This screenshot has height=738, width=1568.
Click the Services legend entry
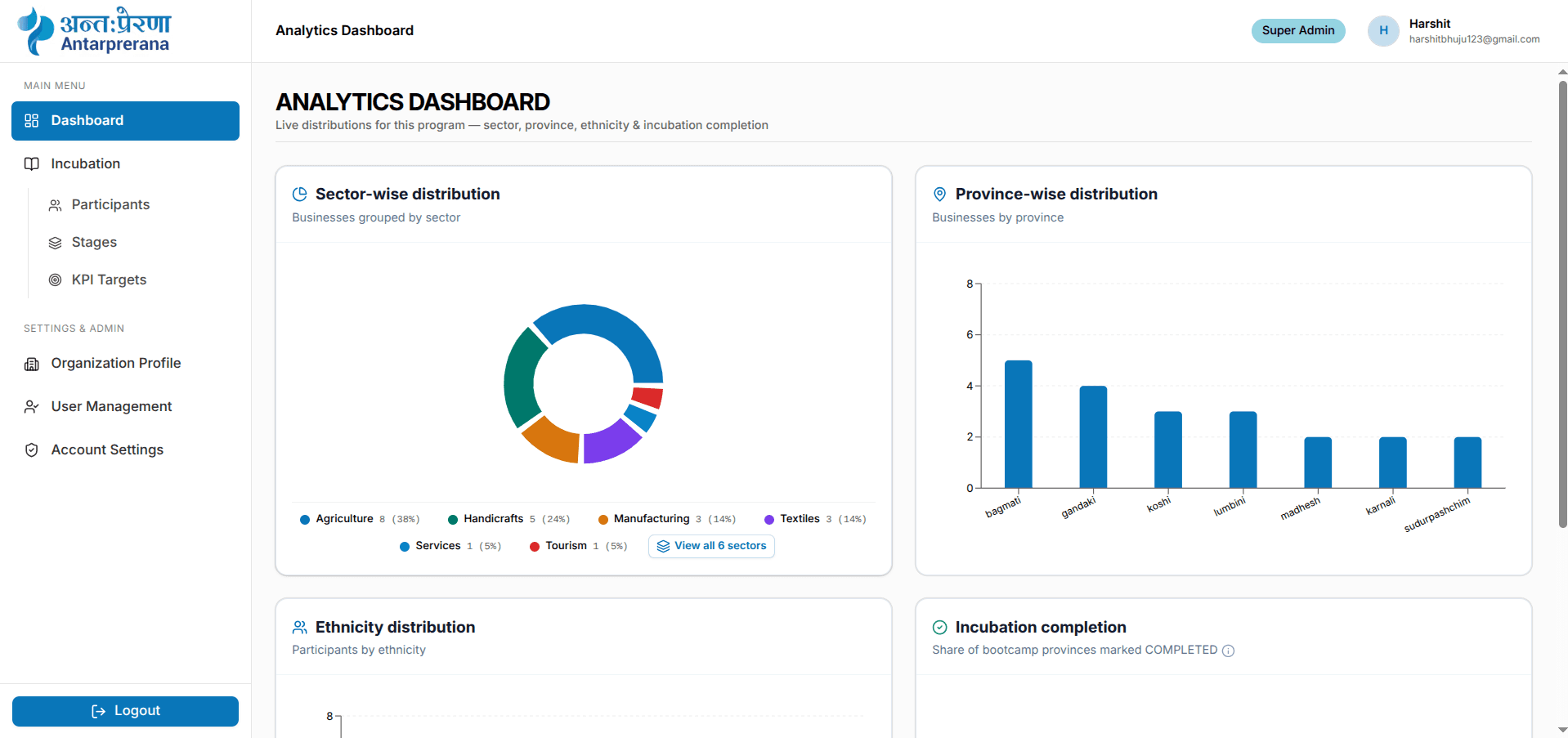coord(450,546)
